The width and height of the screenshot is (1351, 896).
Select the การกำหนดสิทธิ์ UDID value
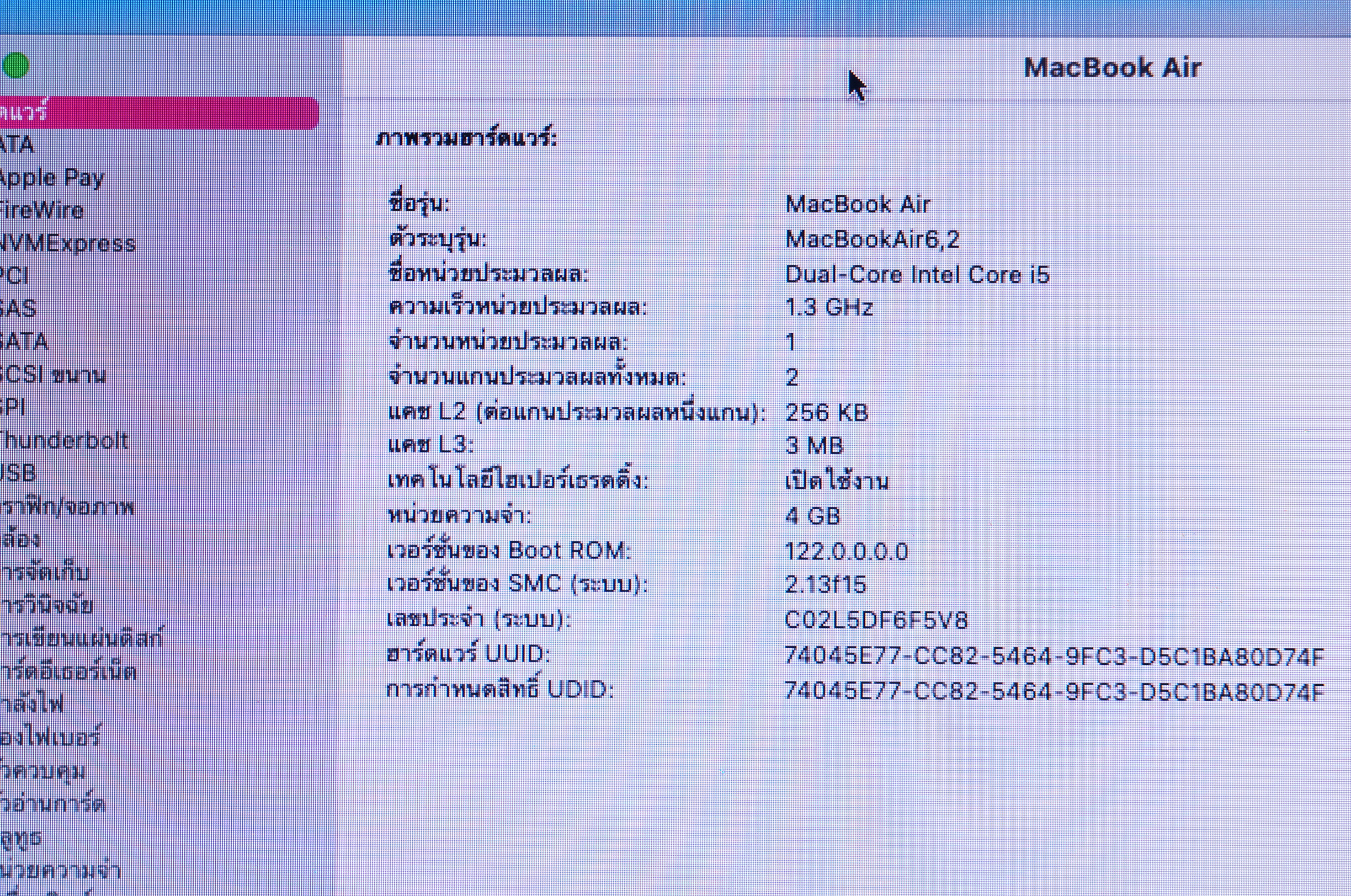(1055, 691)
